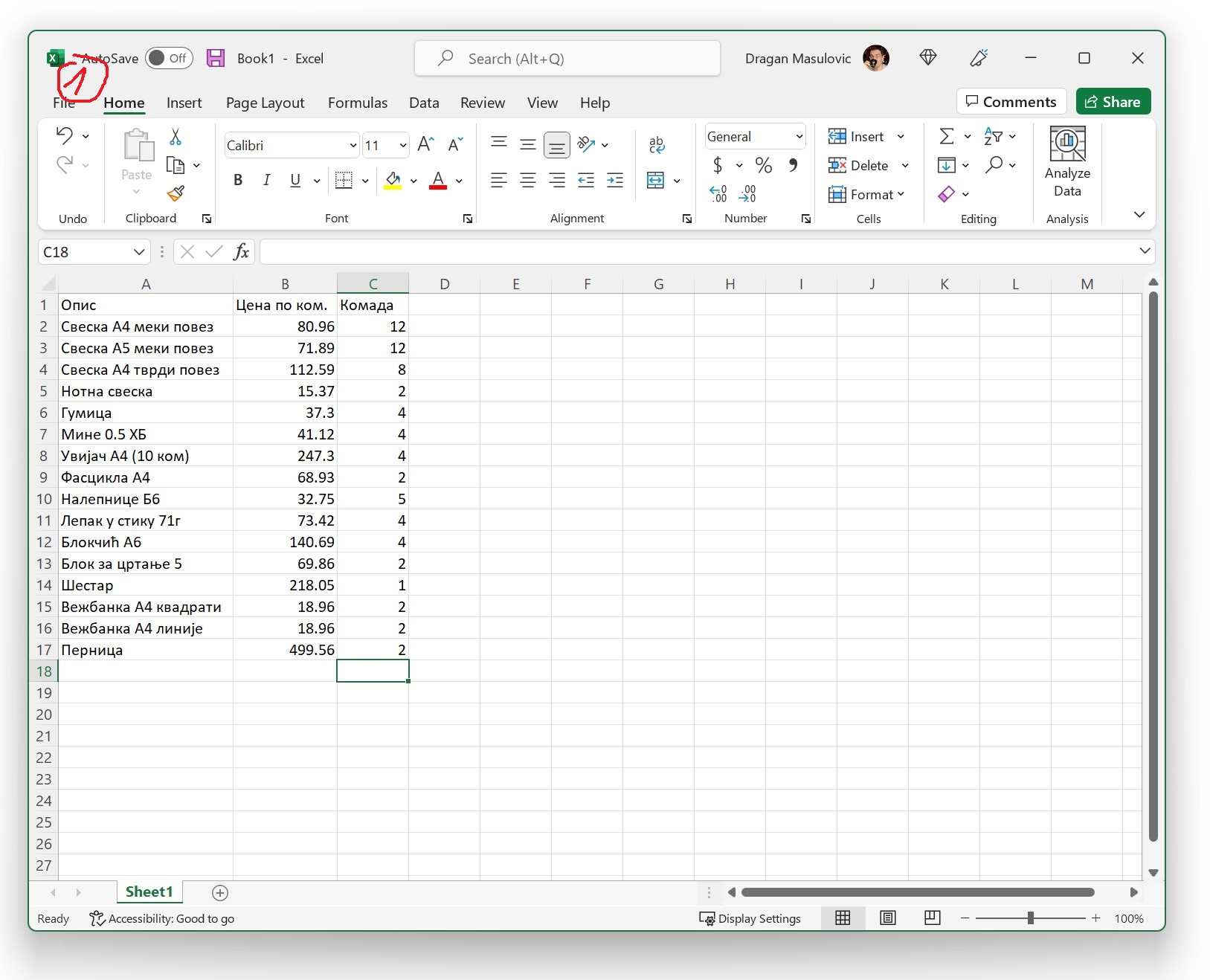This screenshot has height=980, width=1210.
Task: Click the Delete cells button
Action: [x=858, y=165]
